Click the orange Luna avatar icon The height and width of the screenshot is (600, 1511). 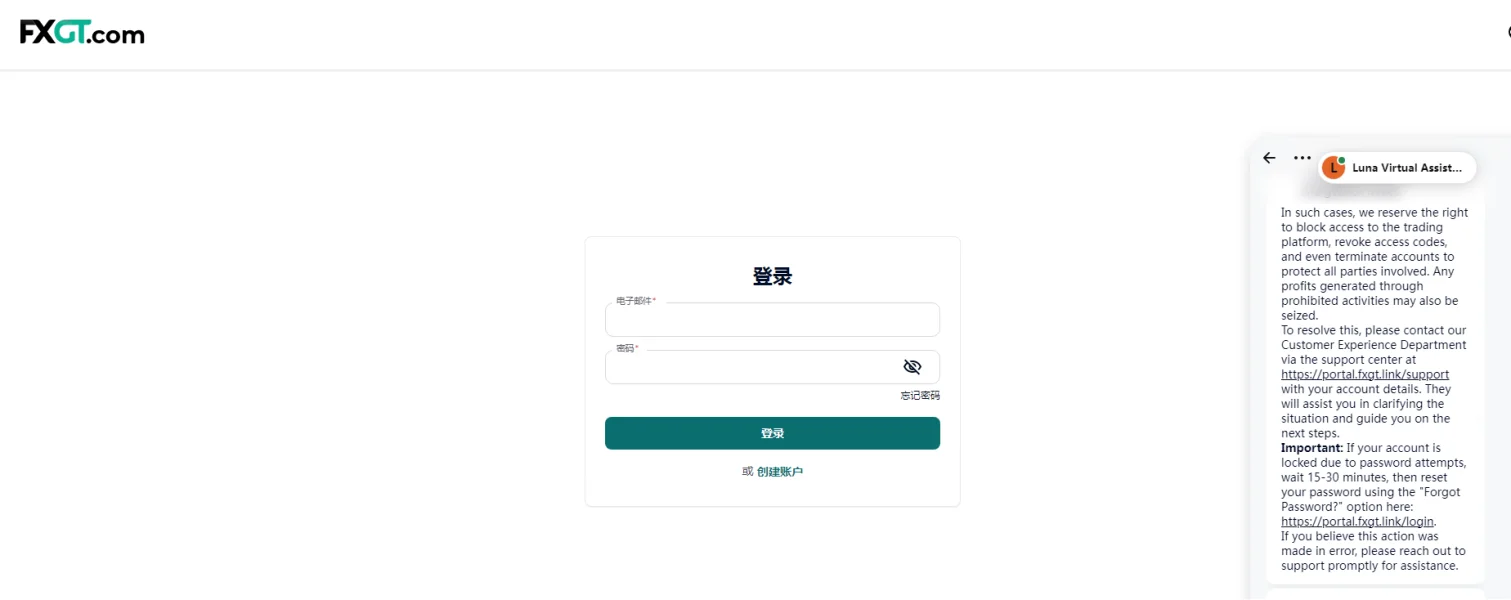1333,167
